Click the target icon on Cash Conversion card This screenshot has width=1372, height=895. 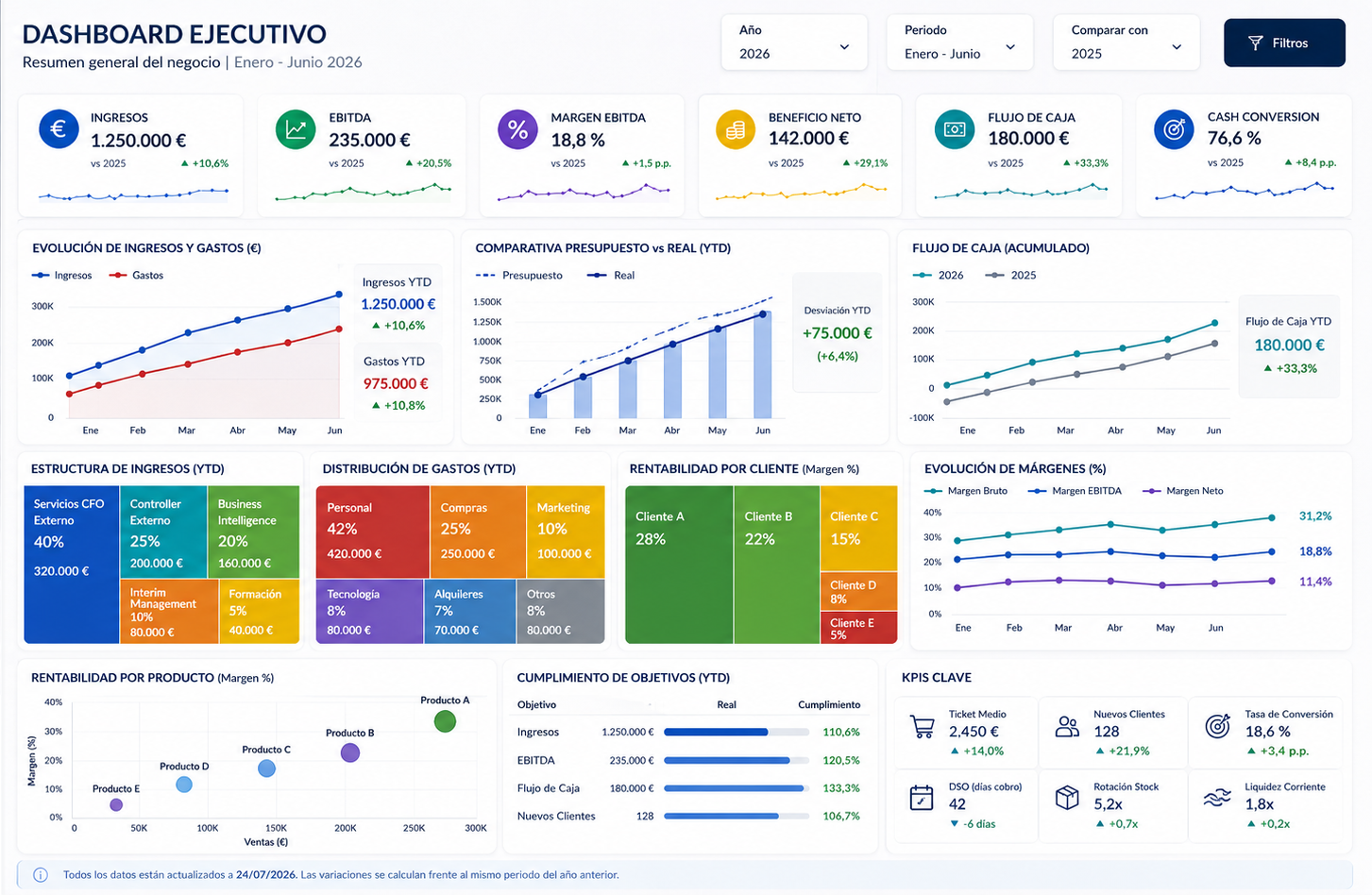1174,128
